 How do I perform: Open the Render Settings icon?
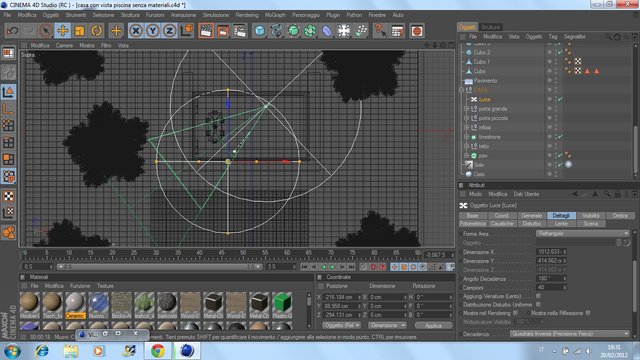(x=240, y=31)
